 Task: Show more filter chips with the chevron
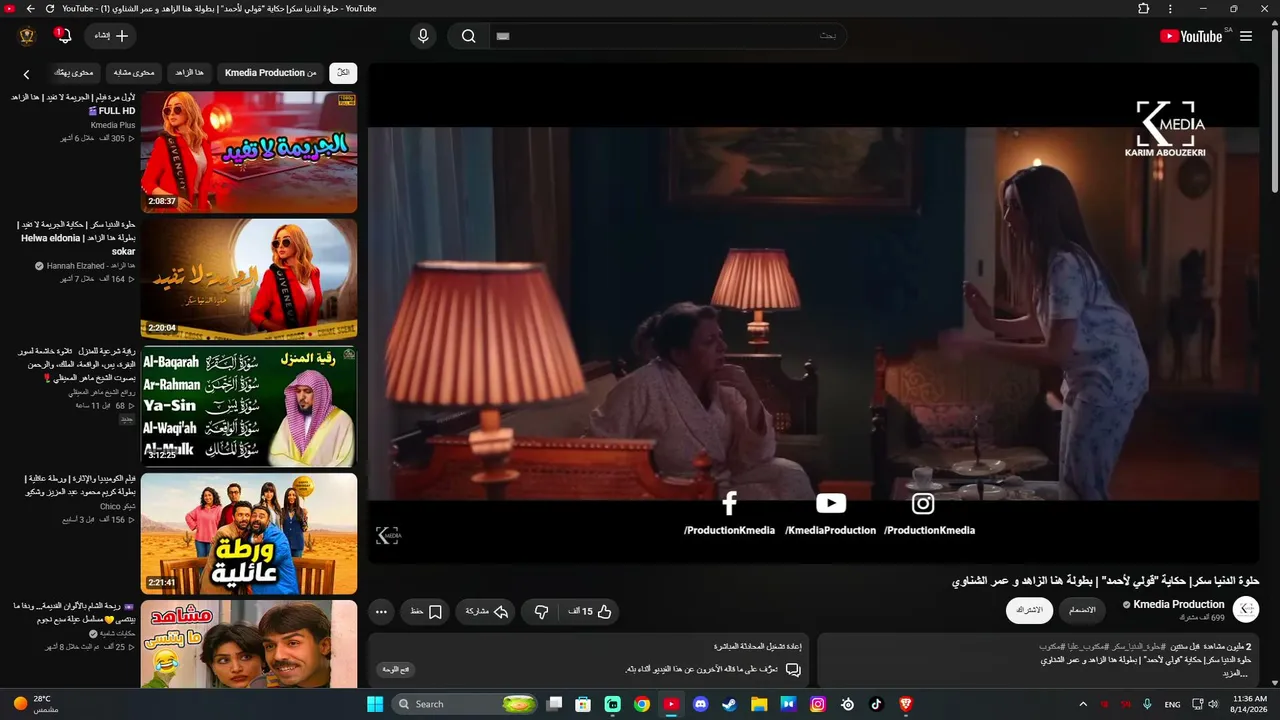point(26,74)
